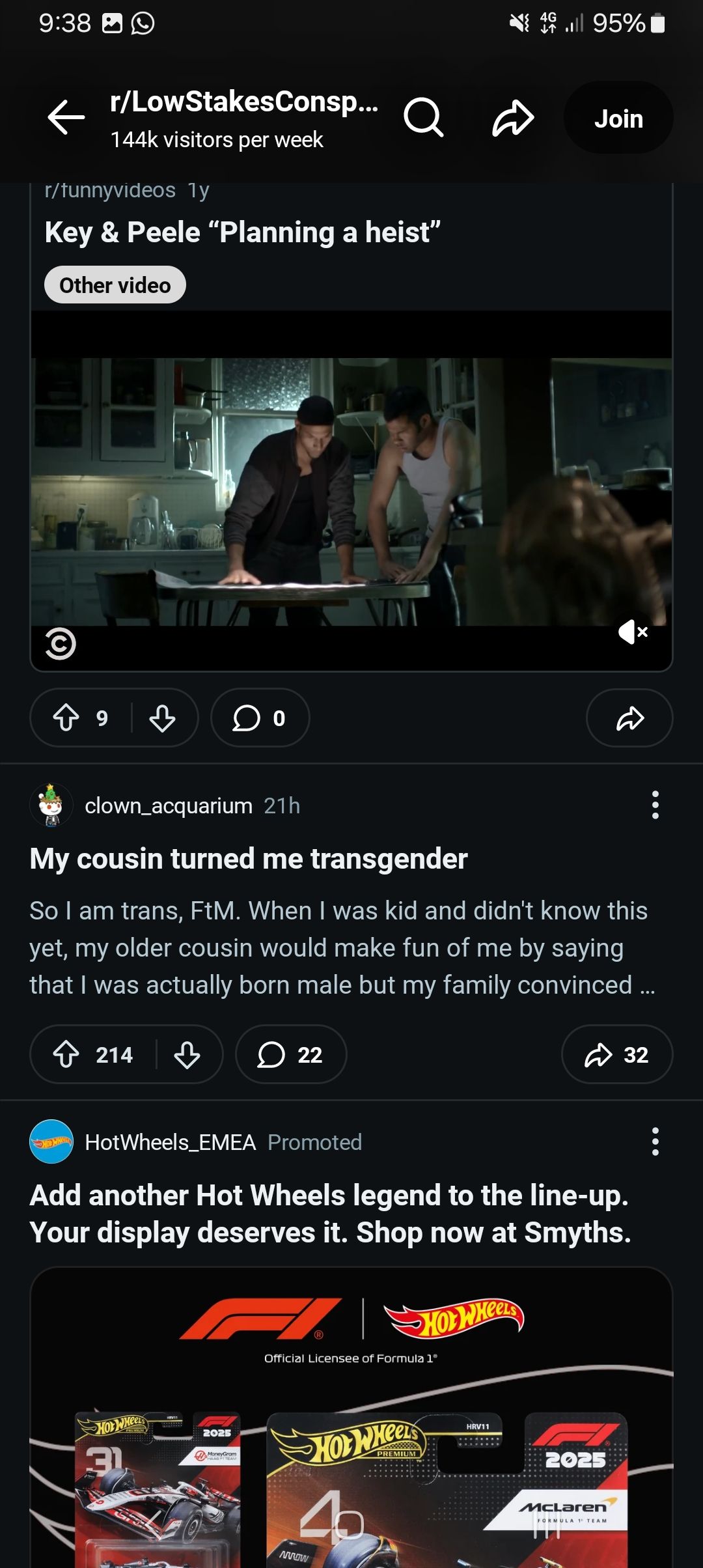Downvote the clown_acquarium post
Viewport: 703px width, 1568px height.
(187, 1054)
